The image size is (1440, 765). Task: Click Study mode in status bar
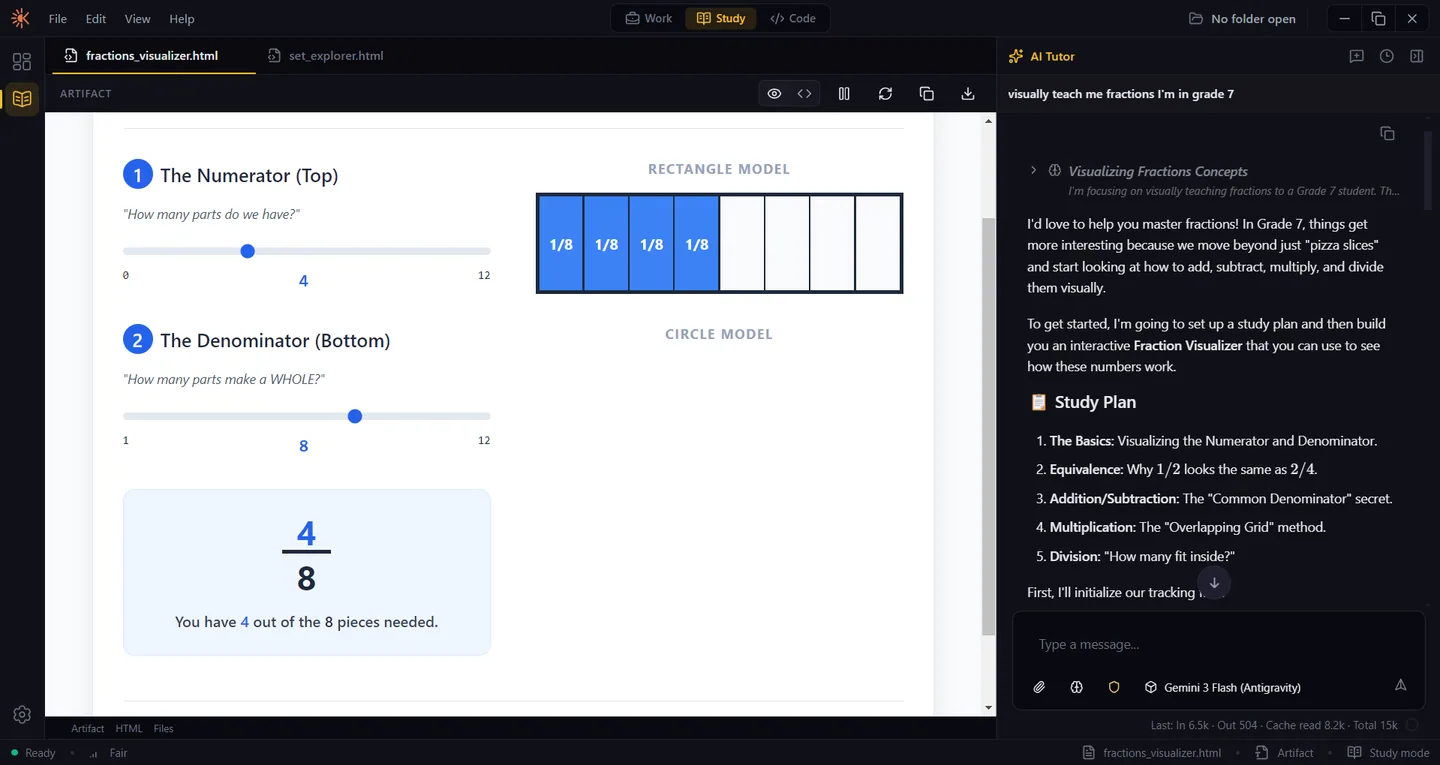pyautogui.click(x=1388, y=753)
